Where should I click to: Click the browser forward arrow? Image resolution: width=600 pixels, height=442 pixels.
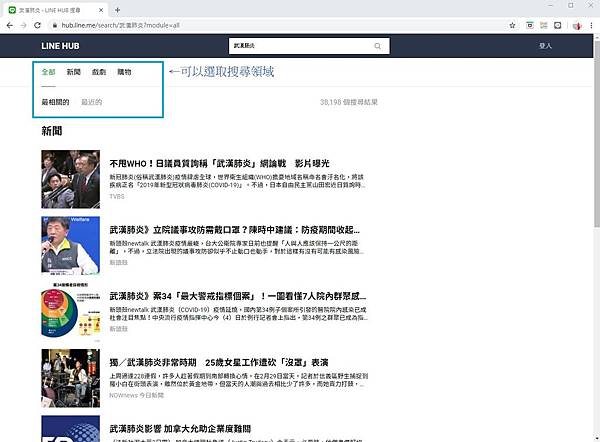23,25
